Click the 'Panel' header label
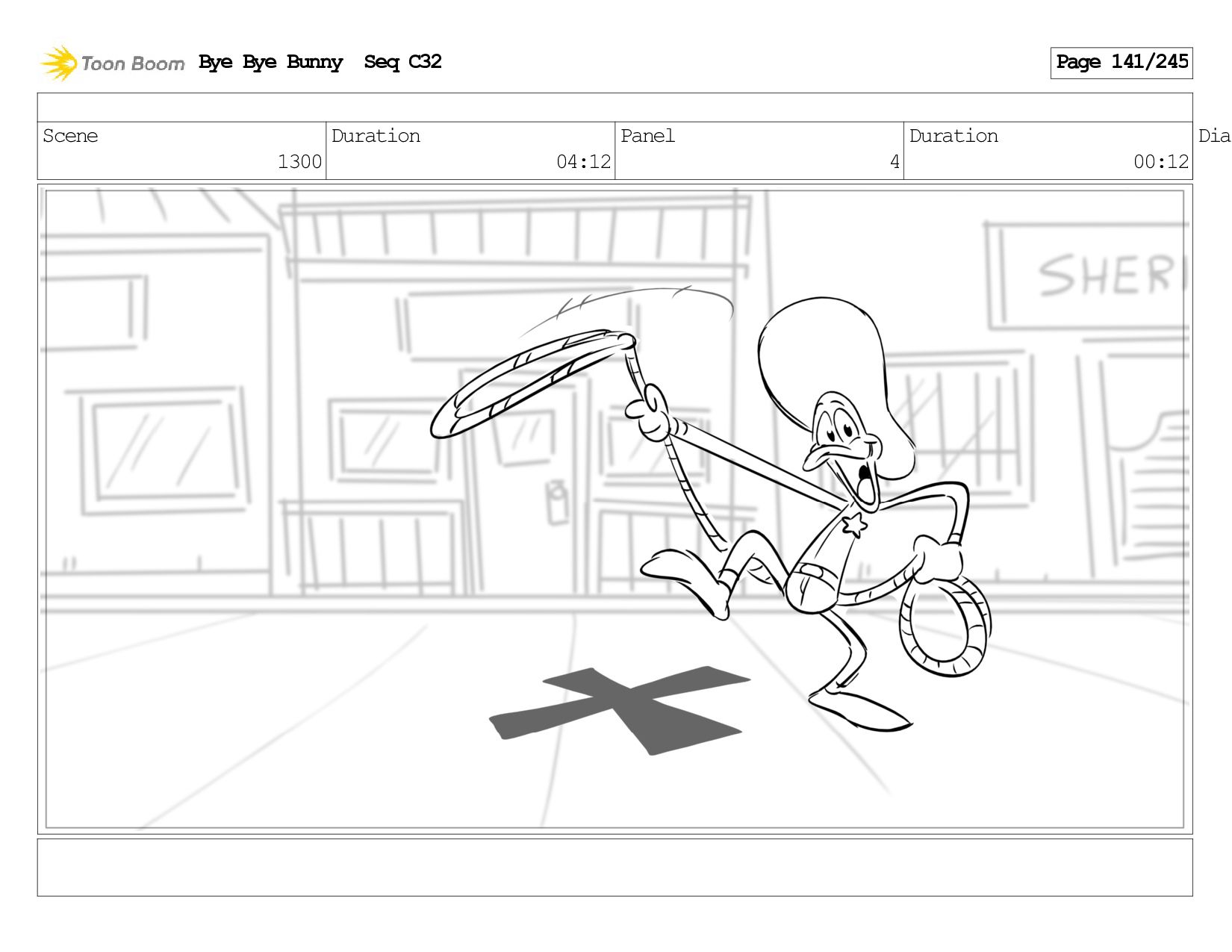The height and width of the screenshot is (952, 1232). [647, 136]
